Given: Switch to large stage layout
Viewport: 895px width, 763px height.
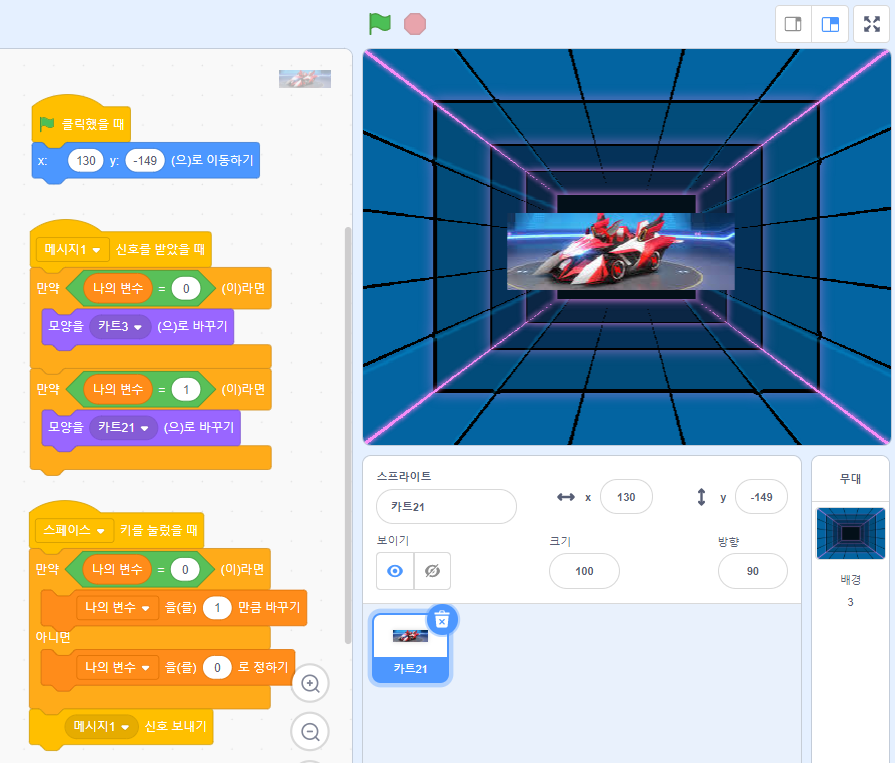Looking at the screenshot, I should (830, 24).
